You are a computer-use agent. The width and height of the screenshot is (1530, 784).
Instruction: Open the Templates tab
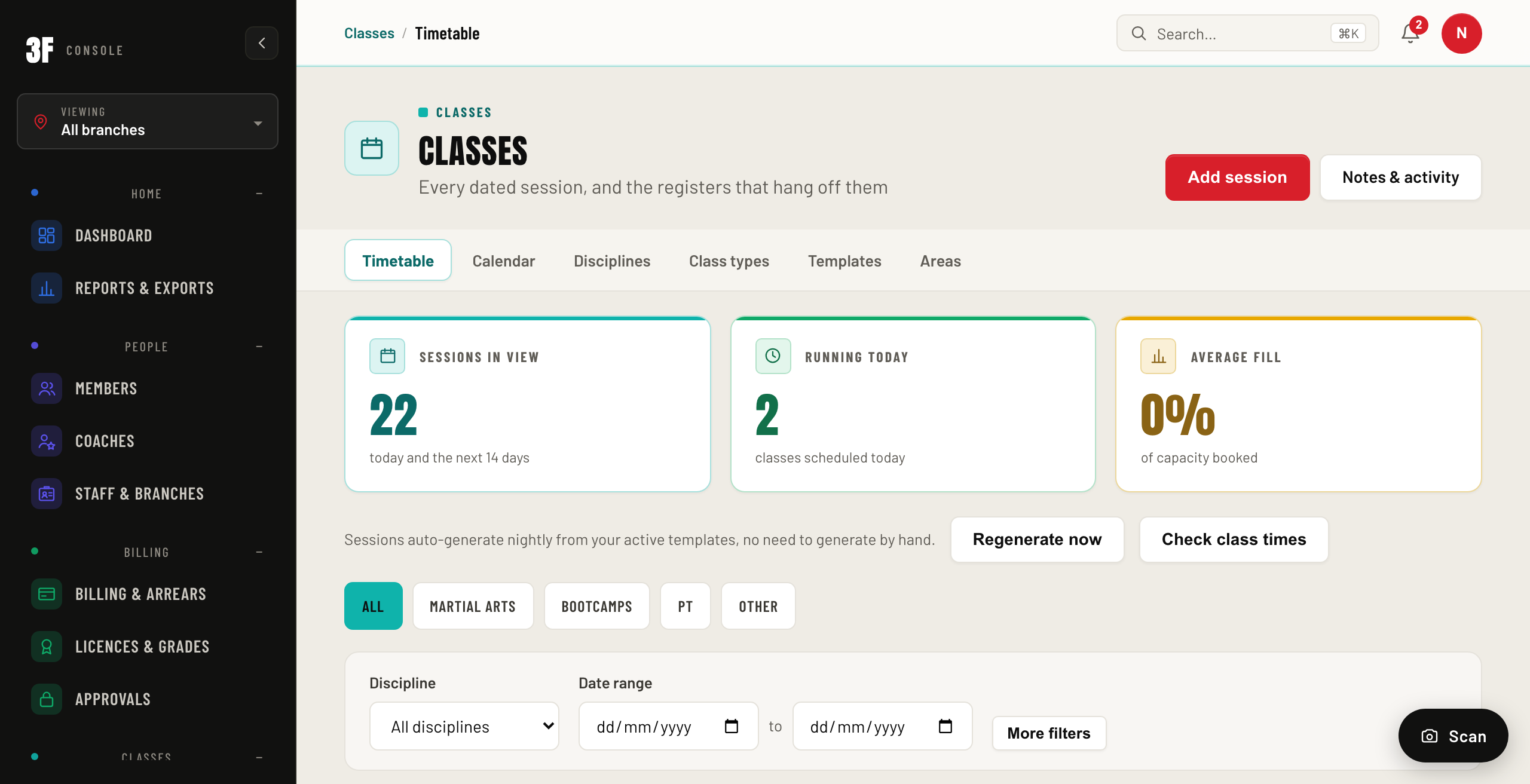pos(844,261)
